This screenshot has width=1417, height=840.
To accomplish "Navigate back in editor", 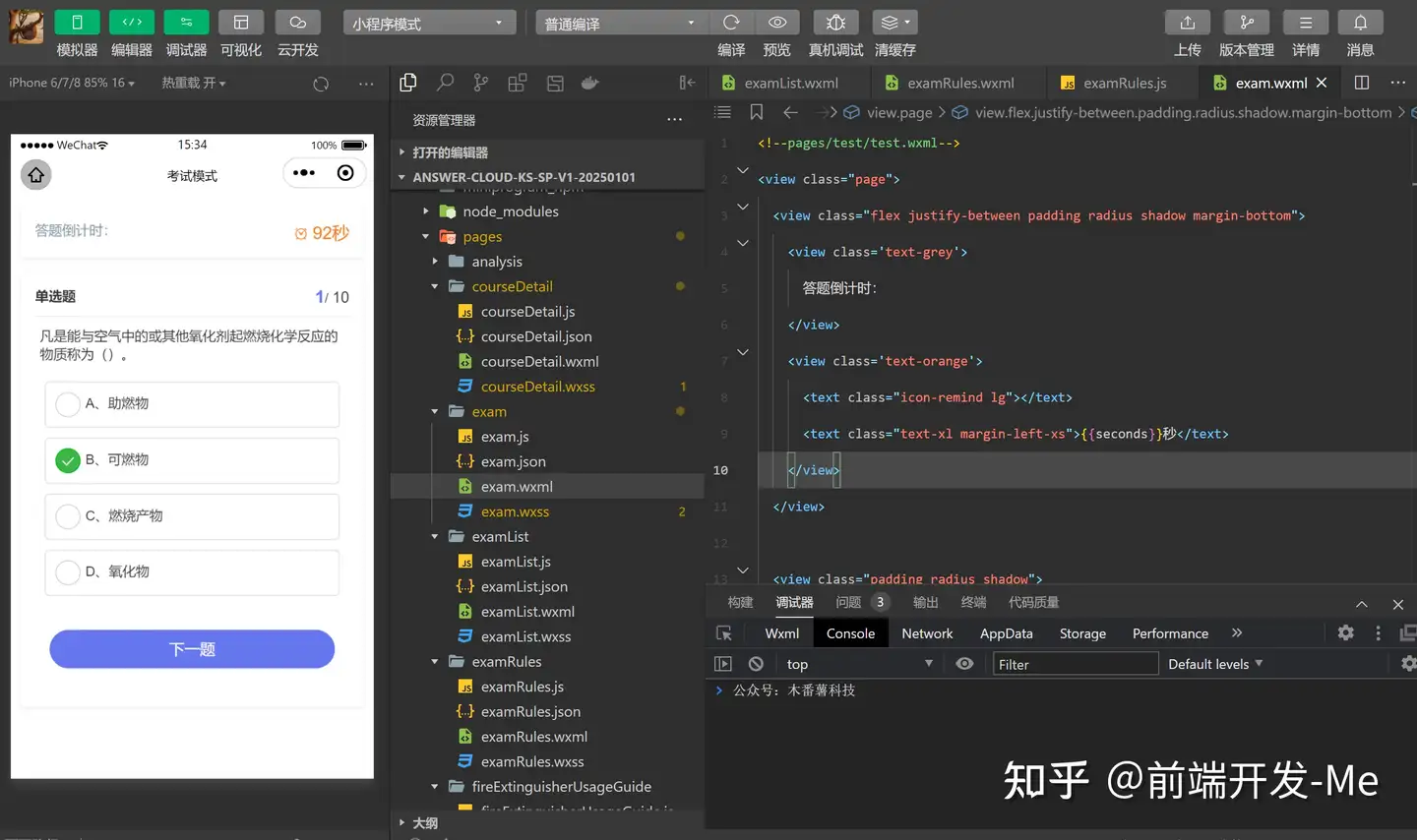I will pyautogui.click(x=790, y=112).
